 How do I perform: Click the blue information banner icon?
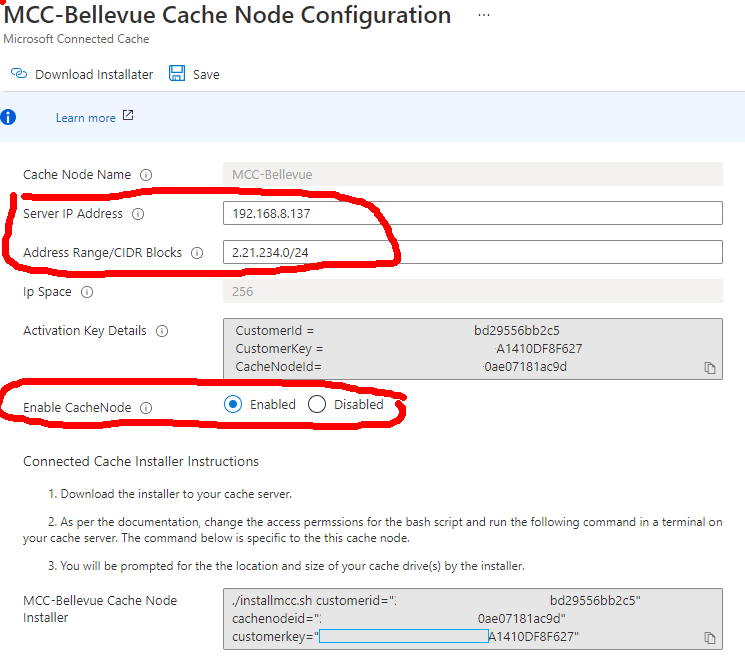[8, 117]
